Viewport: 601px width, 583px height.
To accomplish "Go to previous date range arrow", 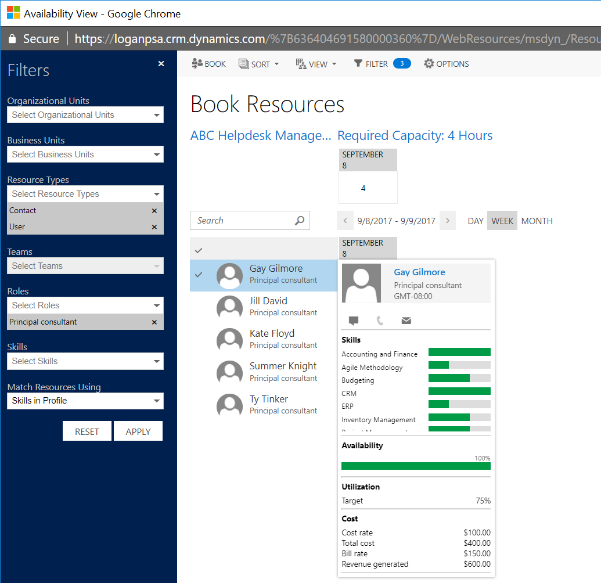I will (x=345, y=221).
